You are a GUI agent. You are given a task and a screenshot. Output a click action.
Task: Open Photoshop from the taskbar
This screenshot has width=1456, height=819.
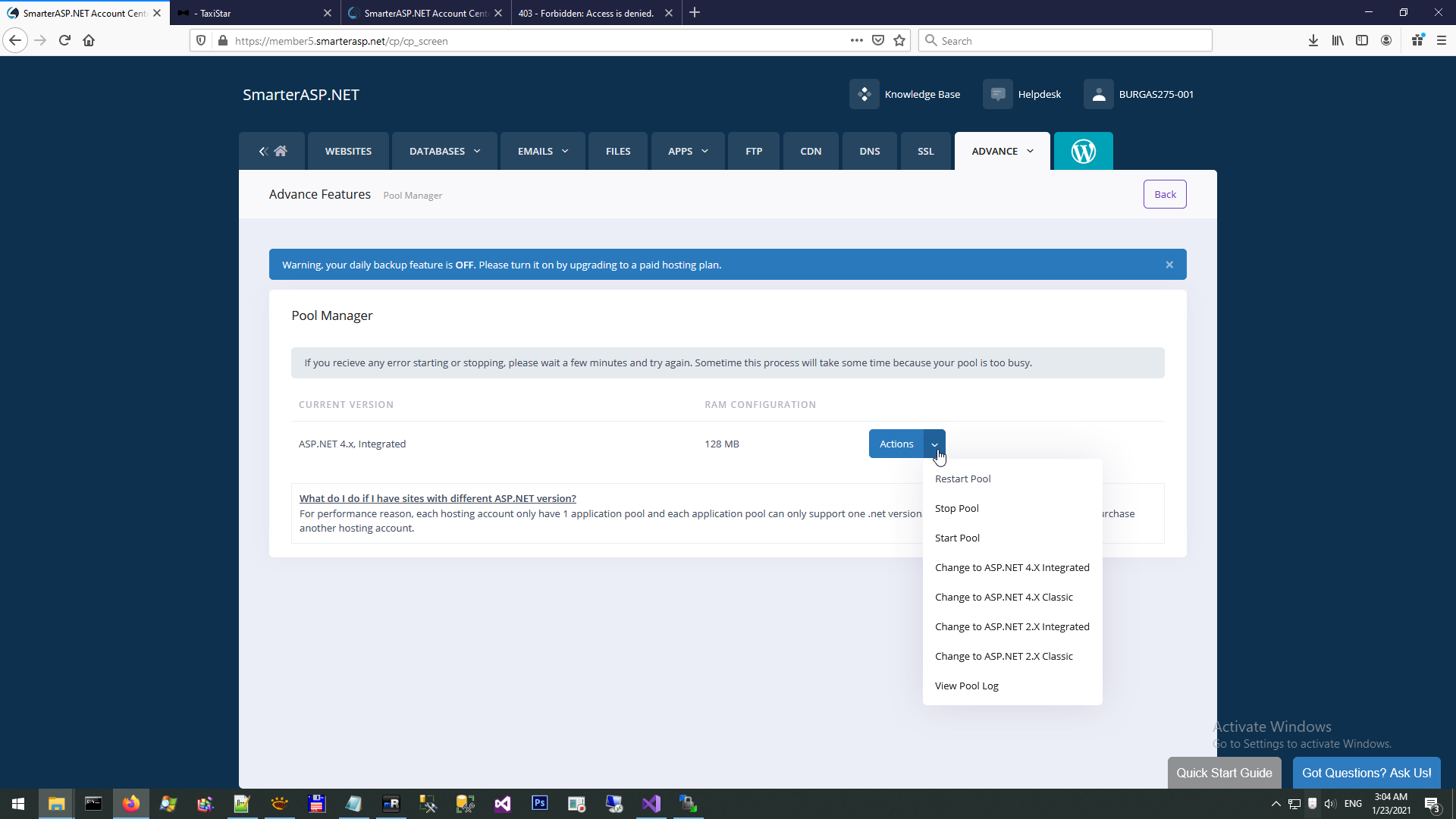coord(539,803)
